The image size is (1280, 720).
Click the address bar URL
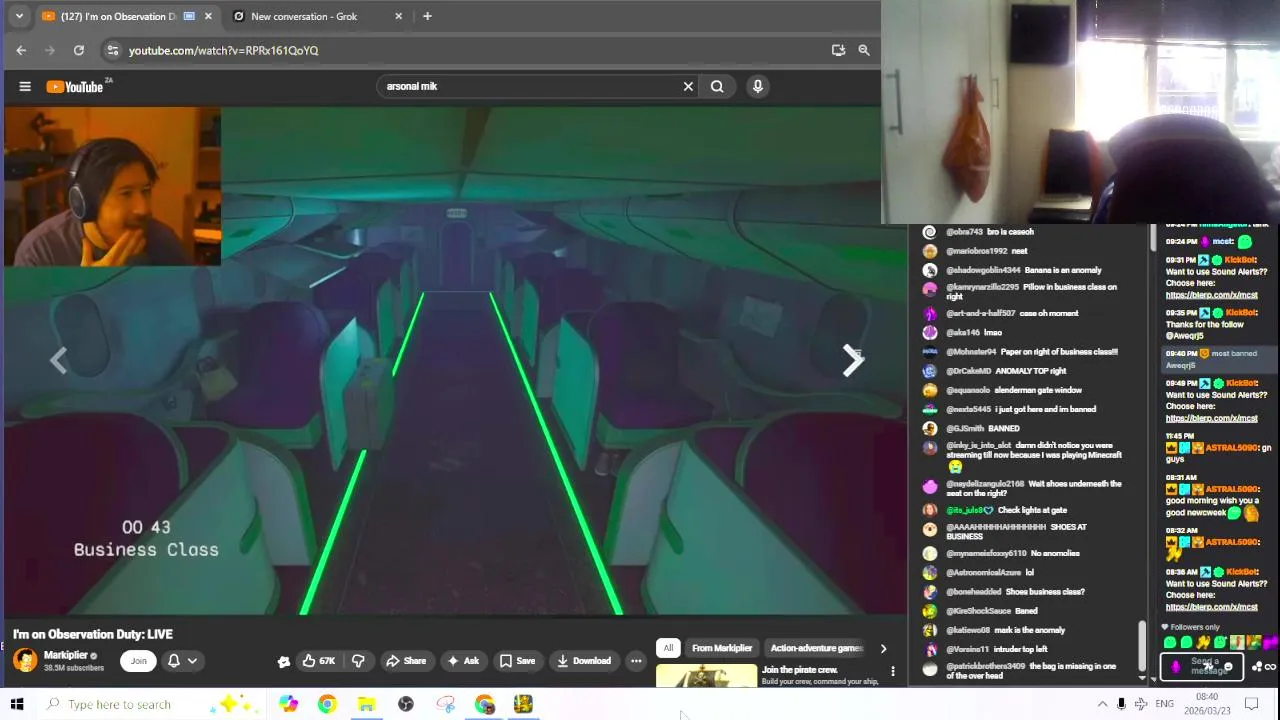224,50
